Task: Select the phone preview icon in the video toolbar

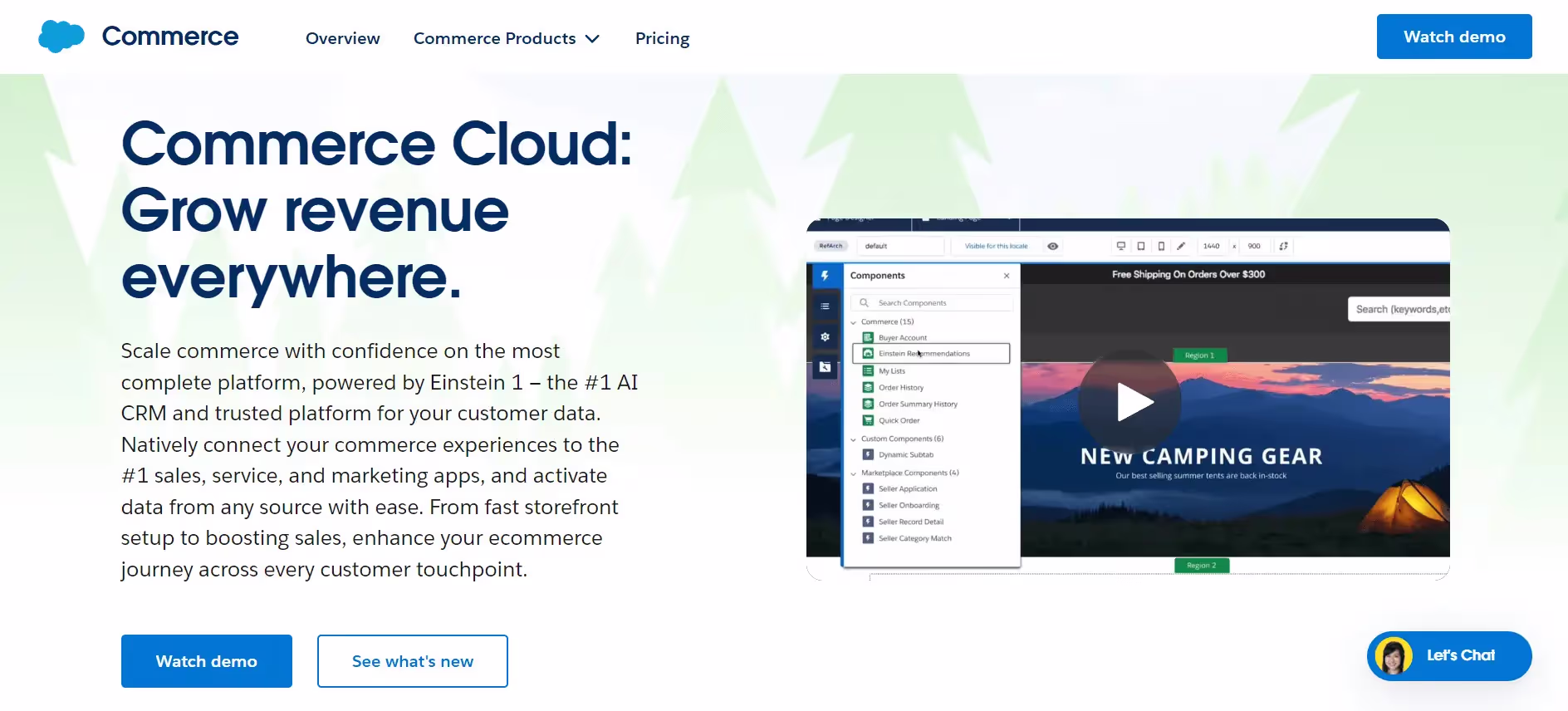Action: coord(1161,246)
